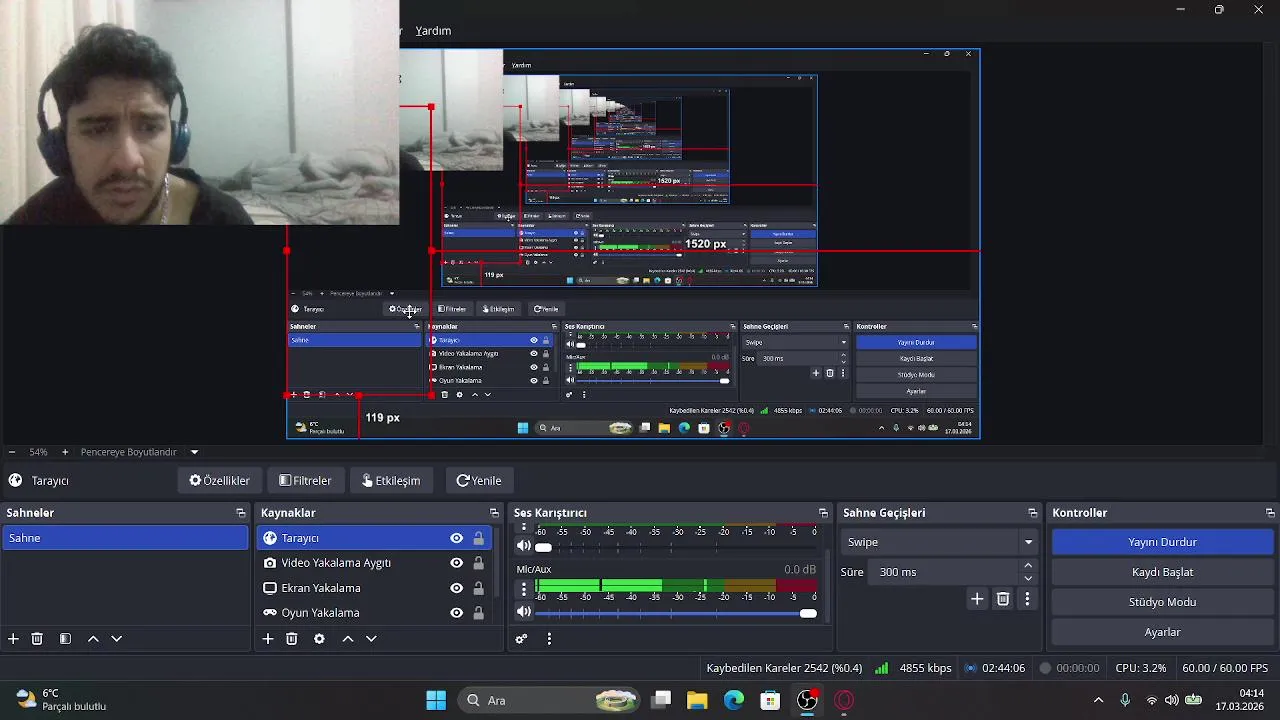Screen dimensions: 1280x720
Task: Select the Sahne scene
Action: click(x=125, y=538)
